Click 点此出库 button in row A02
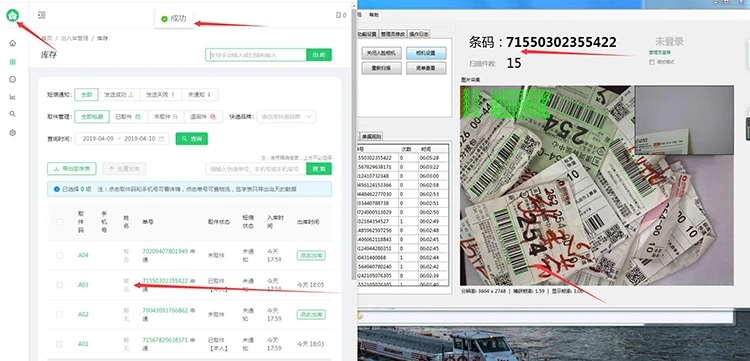The image size is (750, 361). [x=311, y=315]
